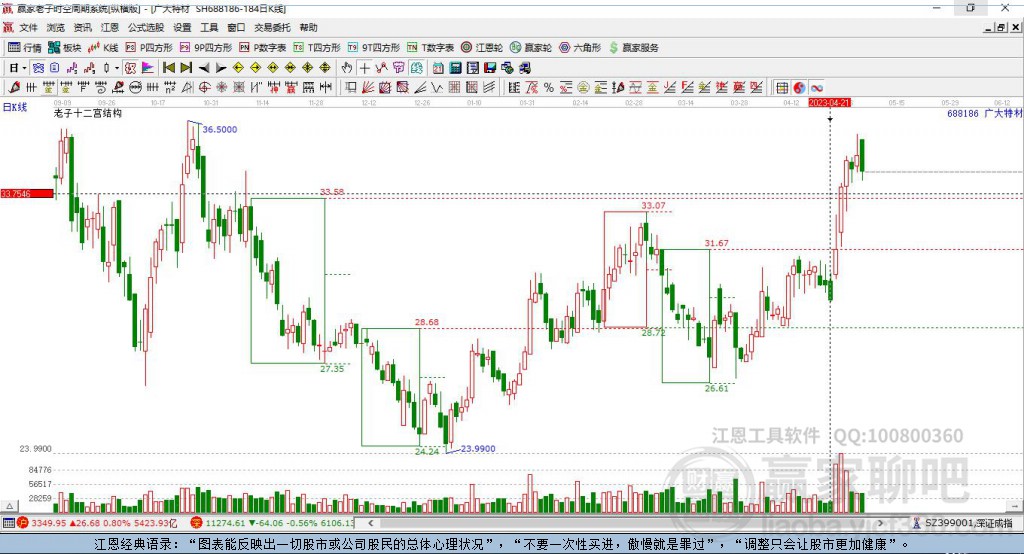Viewport: 1024px width, 554px height.
Task: Click the 36.5000 high price label
Action: tap(219, 129)
